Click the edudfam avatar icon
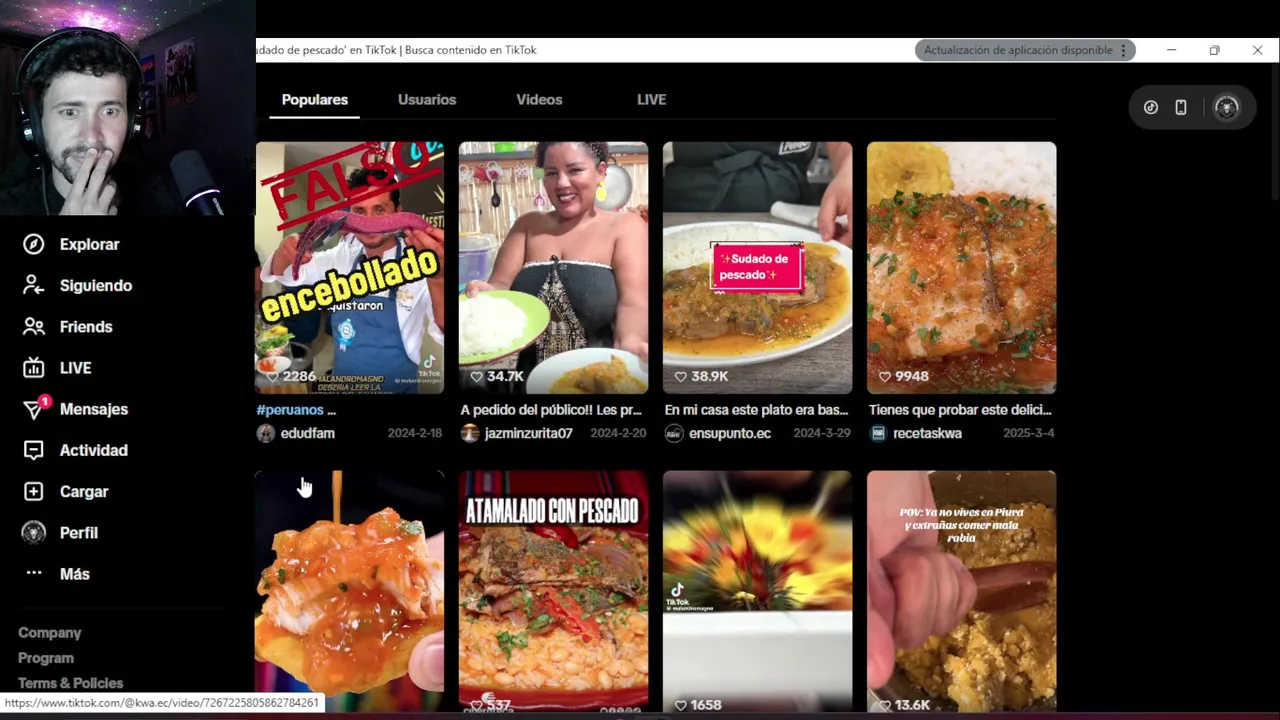This screenshot has width=1280, height=720. pyautogui.click(x=265, y=433)
